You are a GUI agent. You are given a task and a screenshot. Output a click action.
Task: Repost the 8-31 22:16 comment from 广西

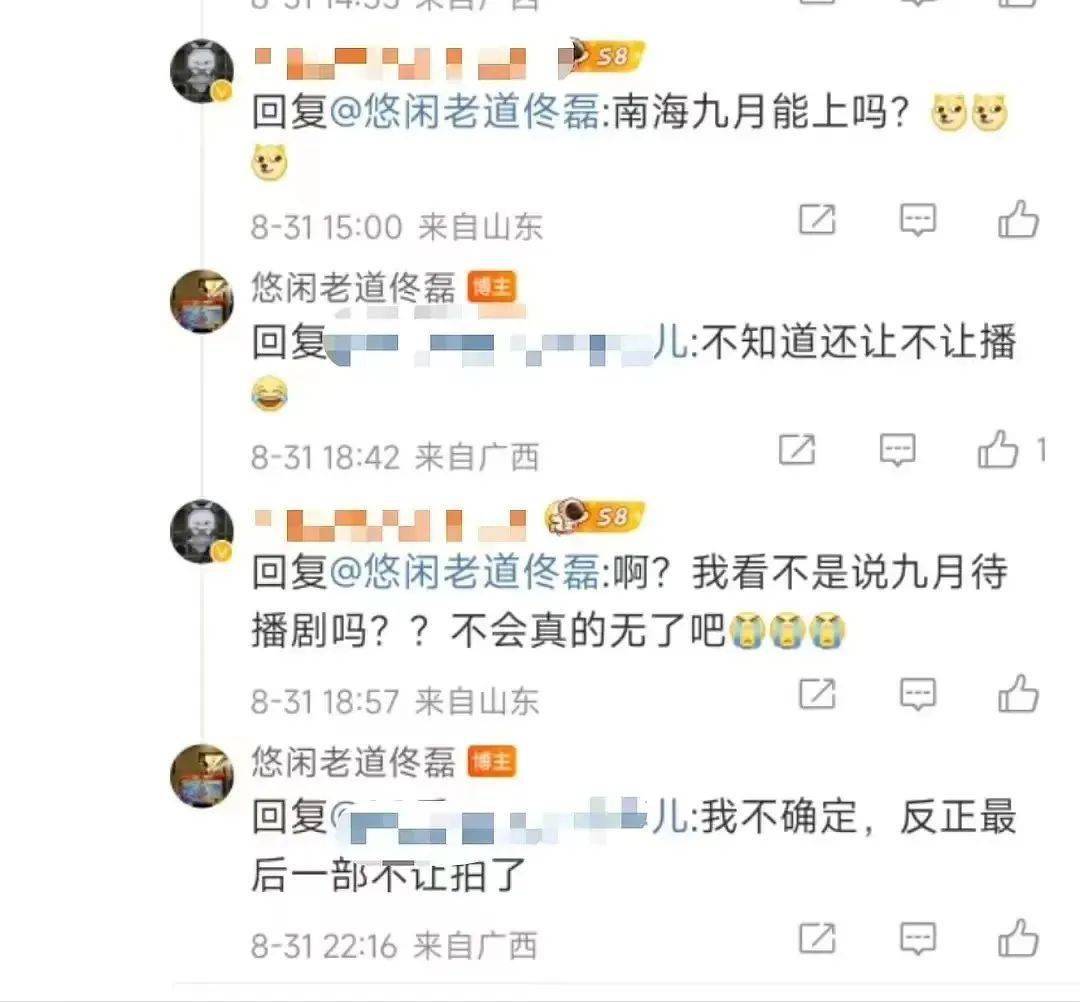tap(817, 938)
